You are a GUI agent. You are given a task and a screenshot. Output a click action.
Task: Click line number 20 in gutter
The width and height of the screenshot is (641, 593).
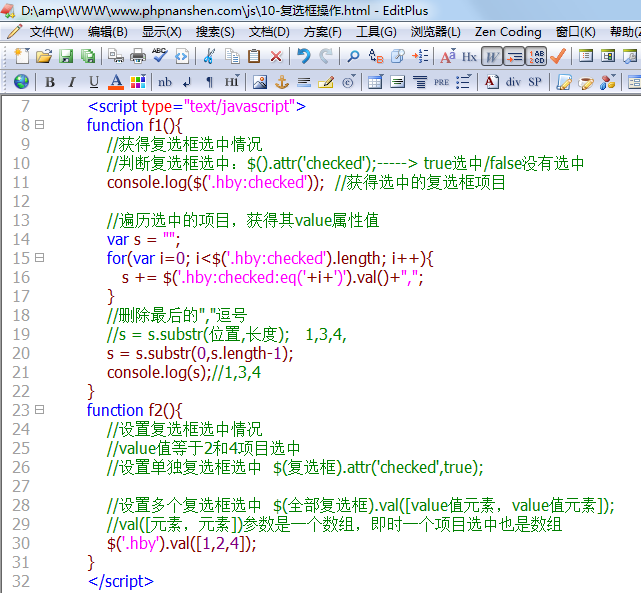[21, 353]
